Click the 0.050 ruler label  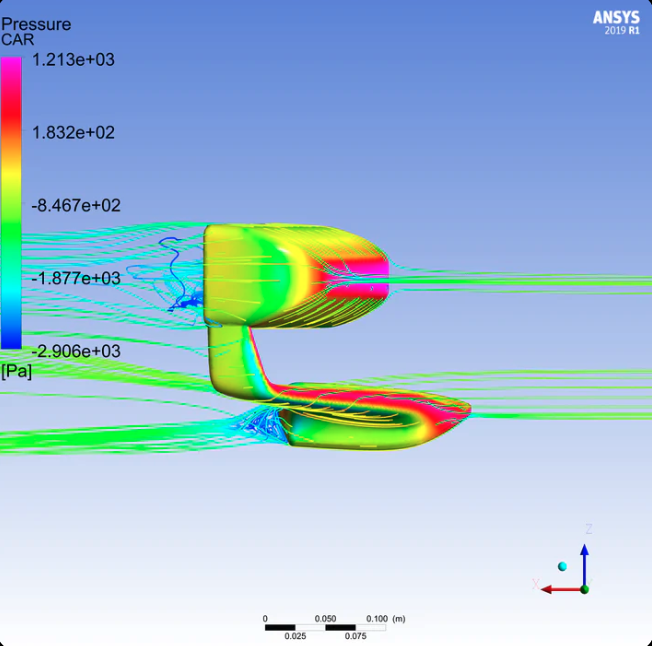pyautogui.click(x=325, y=619)
